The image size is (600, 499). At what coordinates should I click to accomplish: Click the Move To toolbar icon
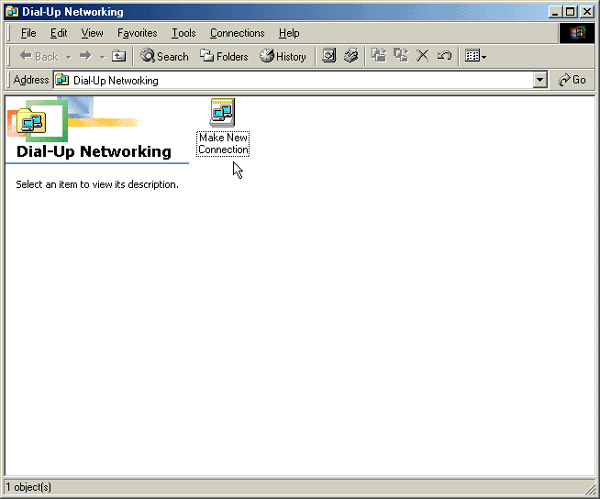click(x=379, y=56)
